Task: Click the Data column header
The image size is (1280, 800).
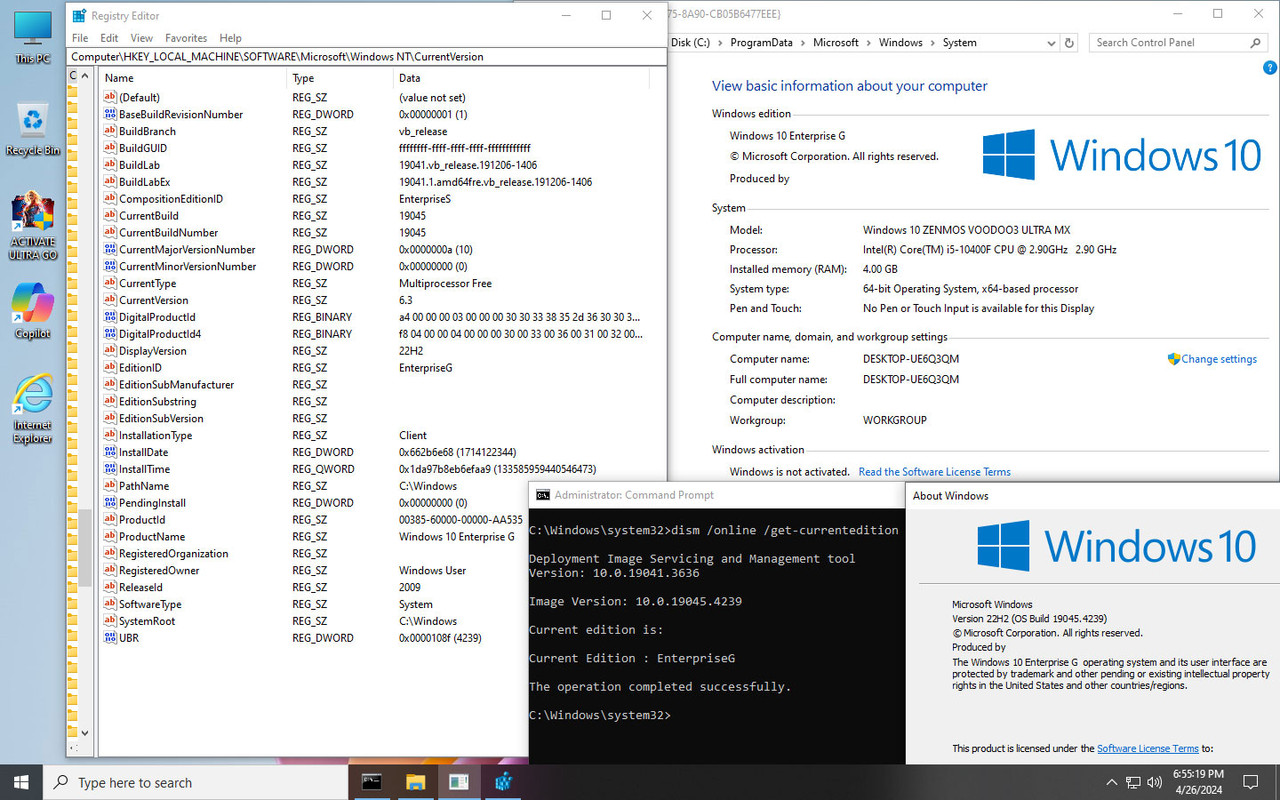Action: click(521, 78)
